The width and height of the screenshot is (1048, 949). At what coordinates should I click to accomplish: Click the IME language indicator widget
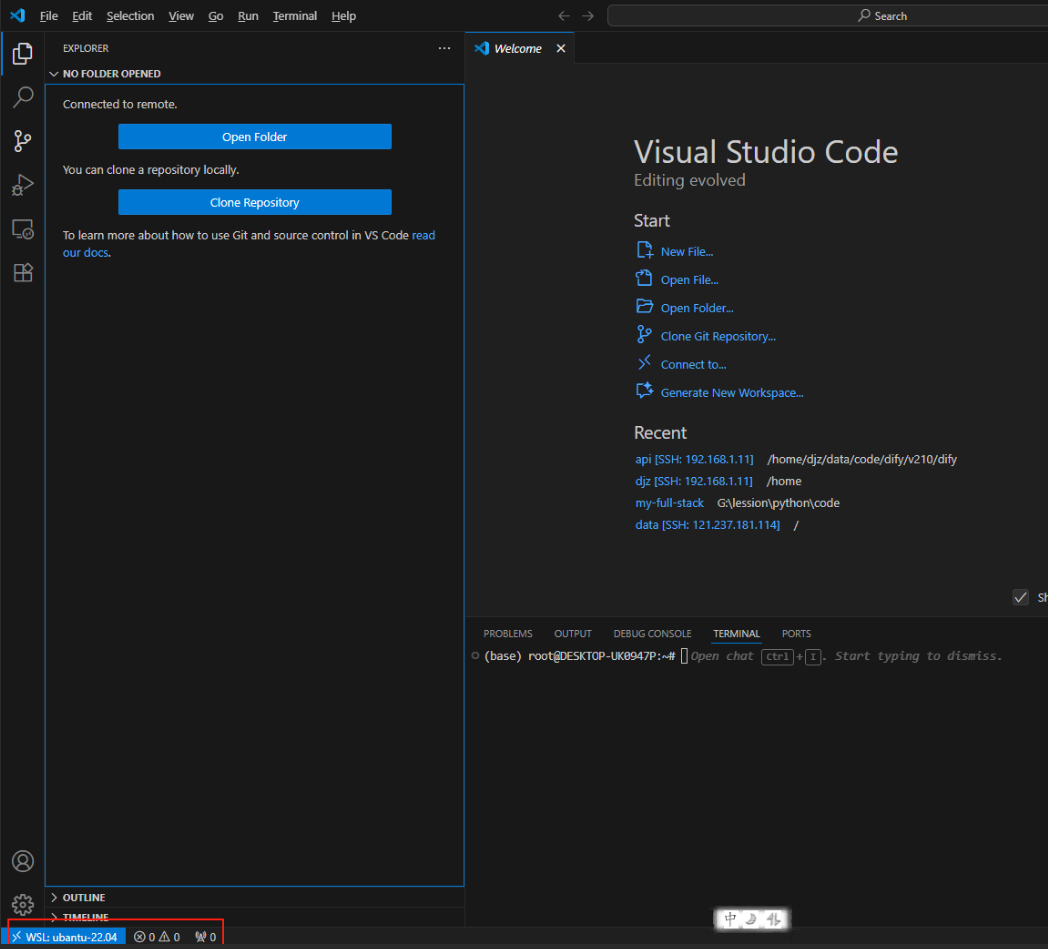(x=751, y=919)
